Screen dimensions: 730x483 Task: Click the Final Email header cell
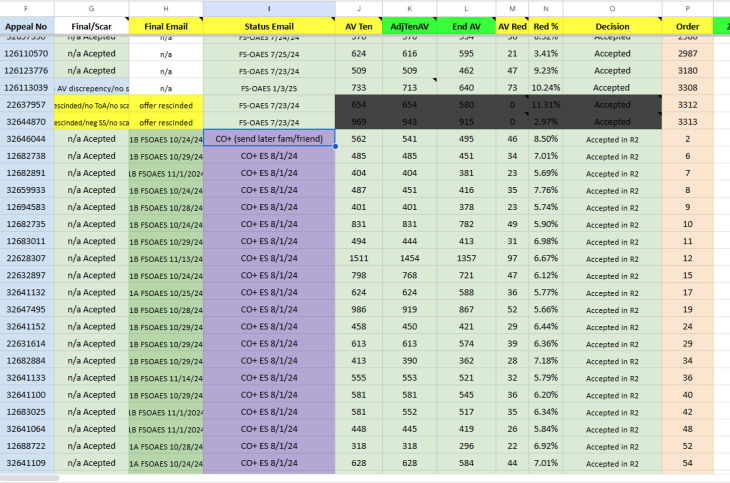coord(165,24)
